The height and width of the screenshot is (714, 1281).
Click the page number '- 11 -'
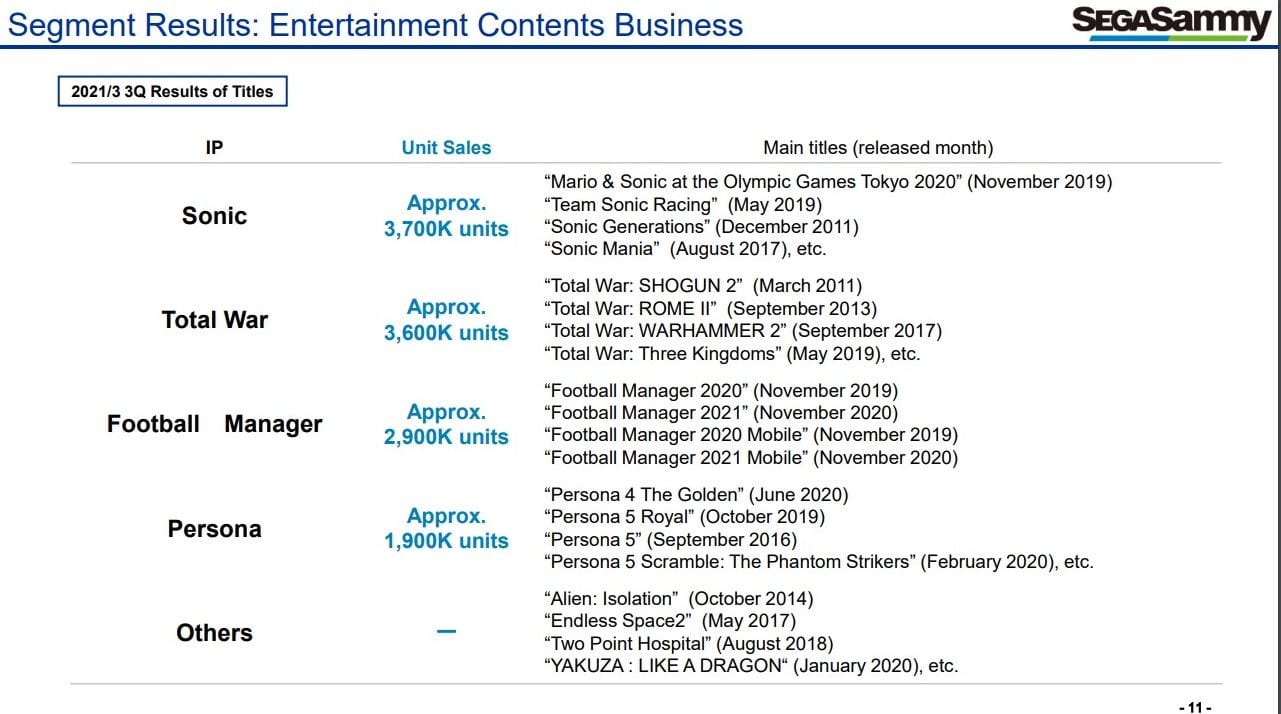1195,707
